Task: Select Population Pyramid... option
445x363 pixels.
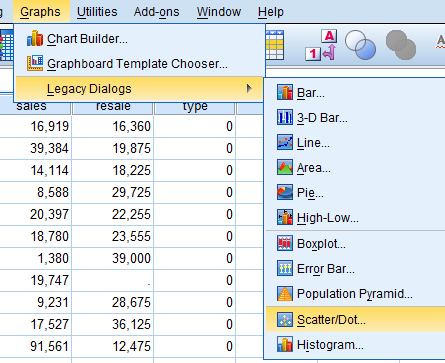Action: [x=355, y=294]
